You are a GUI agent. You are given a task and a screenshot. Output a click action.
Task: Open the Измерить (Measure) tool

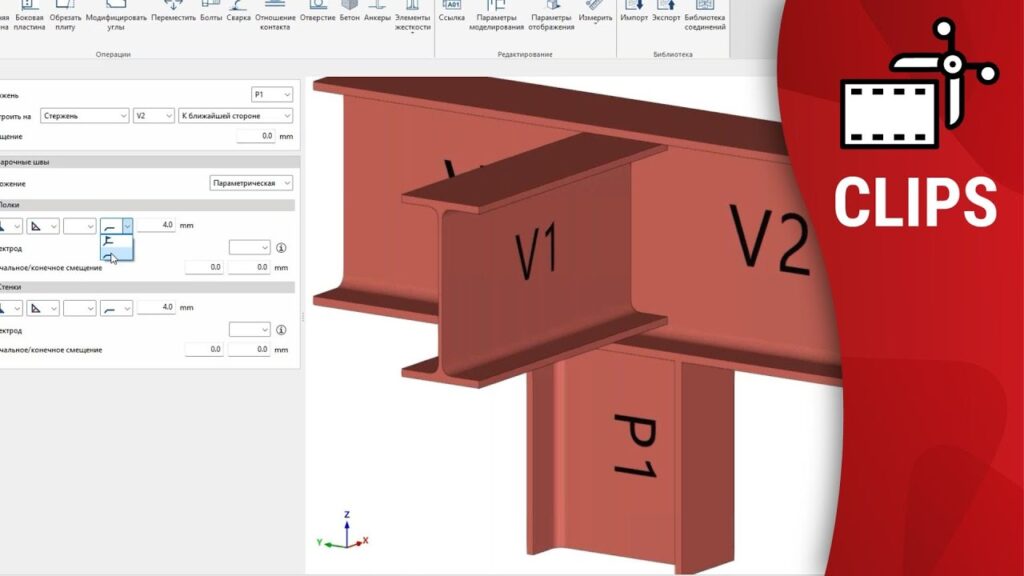tap(595, 12)
